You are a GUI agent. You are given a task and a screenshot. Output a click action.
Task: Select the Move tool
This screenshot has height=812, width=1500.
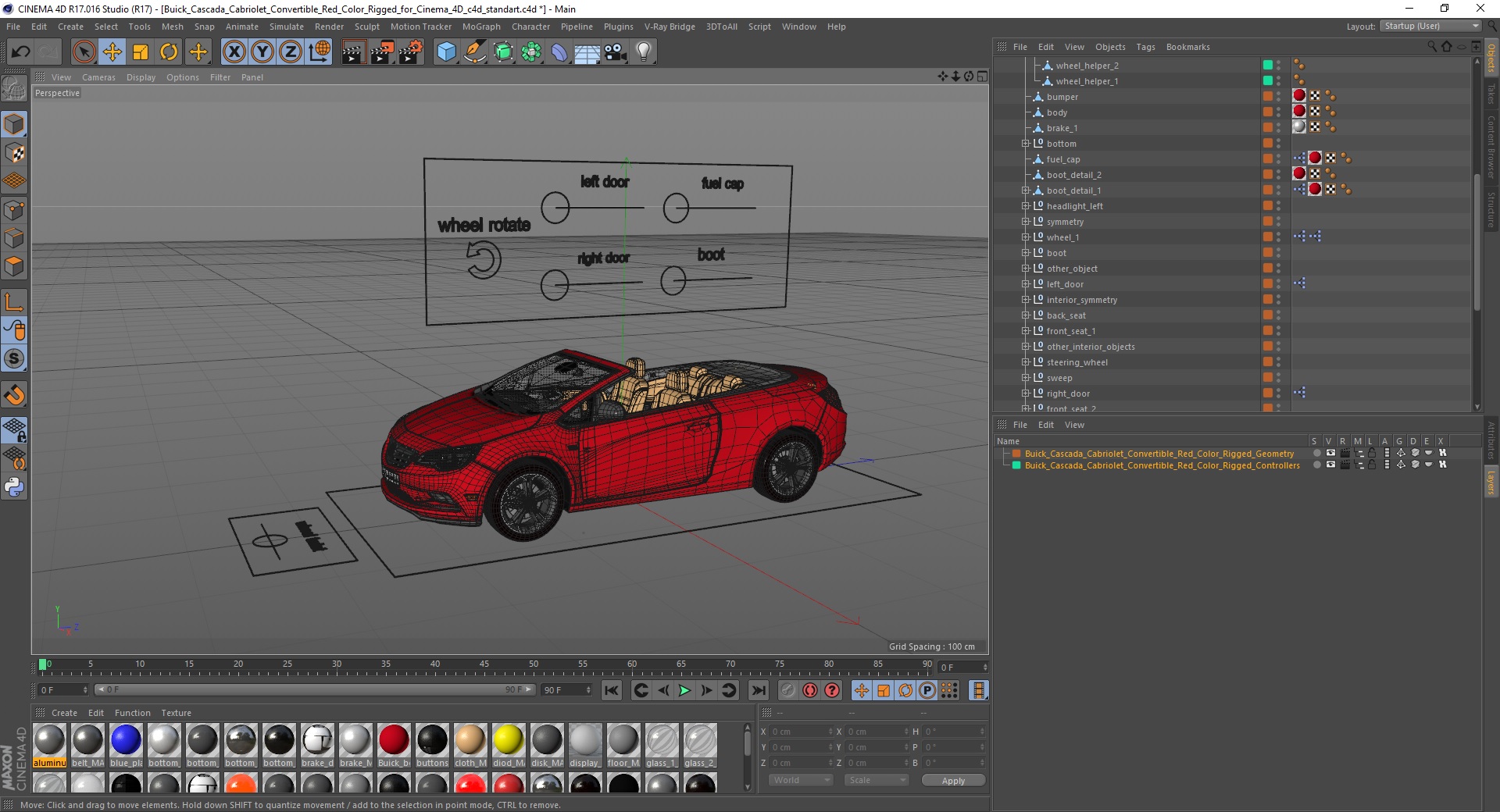112,52
